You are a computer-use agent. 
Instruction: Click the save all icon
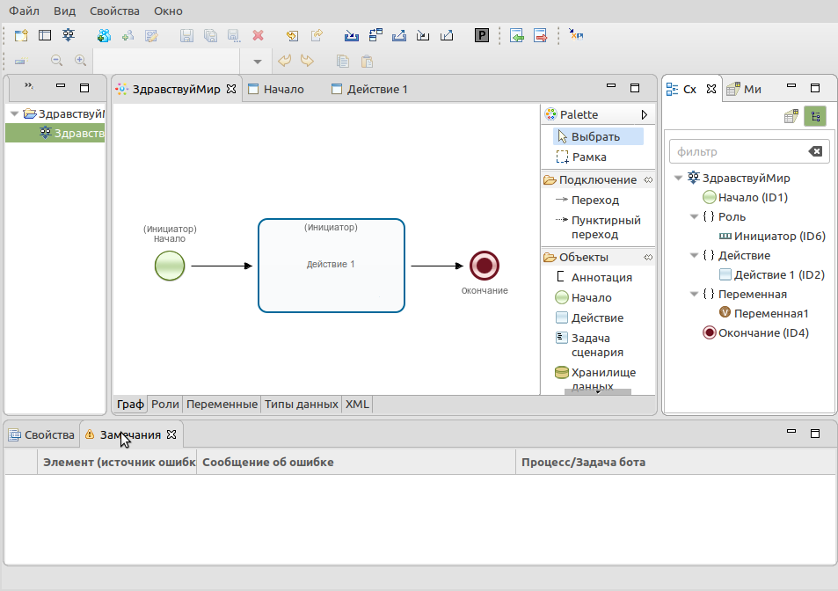[x=211, y=36]
